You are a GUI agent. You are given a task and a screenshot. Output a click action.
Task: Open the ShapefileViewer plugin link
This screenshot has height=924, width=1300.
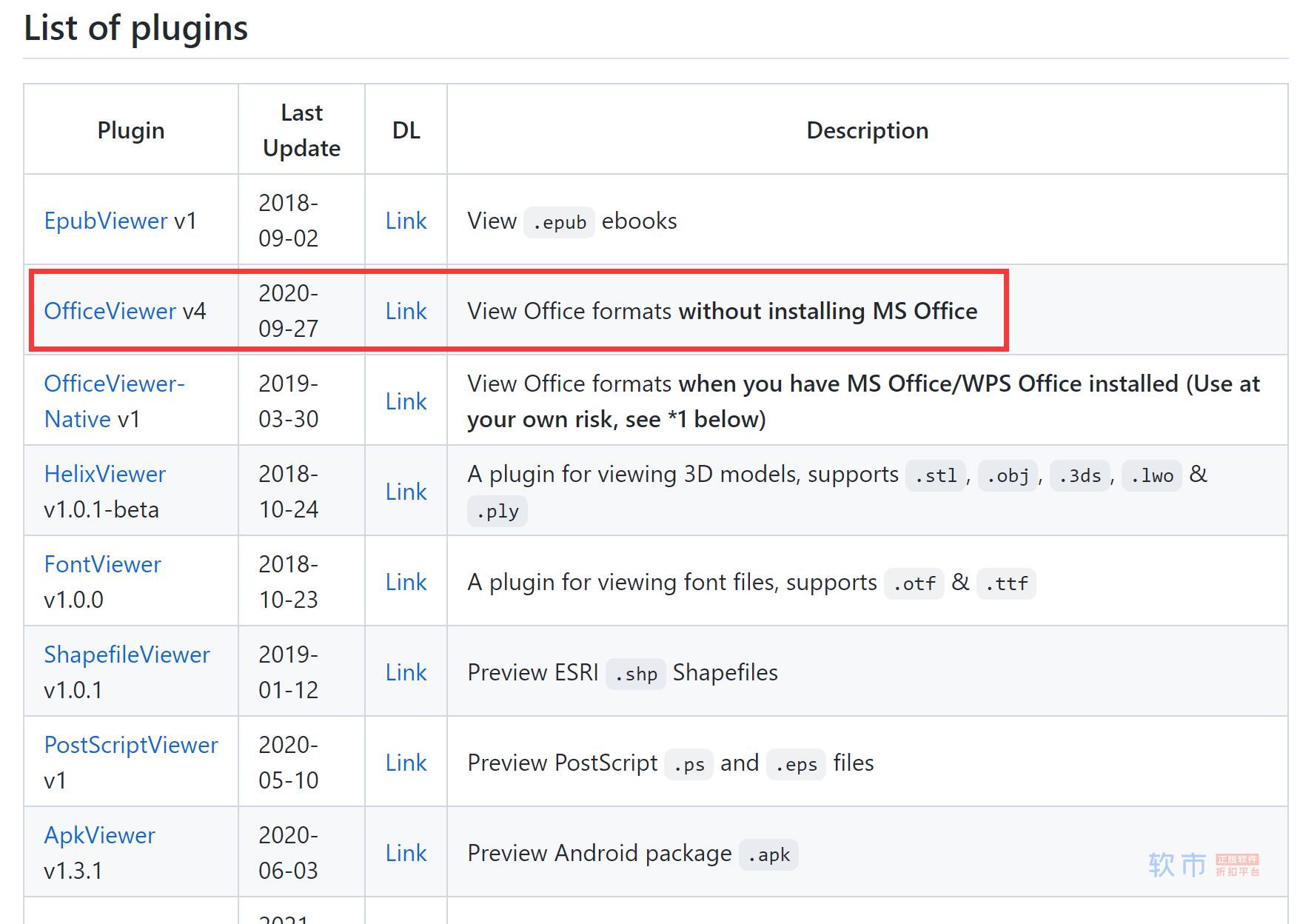click(127, 654)
